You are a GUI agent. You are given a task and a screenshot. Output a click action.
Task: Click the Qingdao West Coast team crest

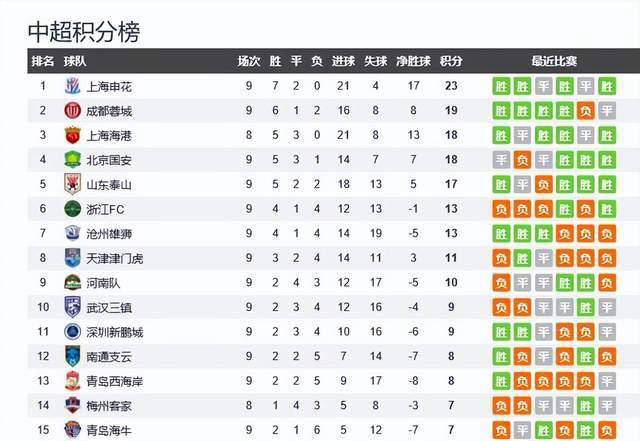coord(73,381)
